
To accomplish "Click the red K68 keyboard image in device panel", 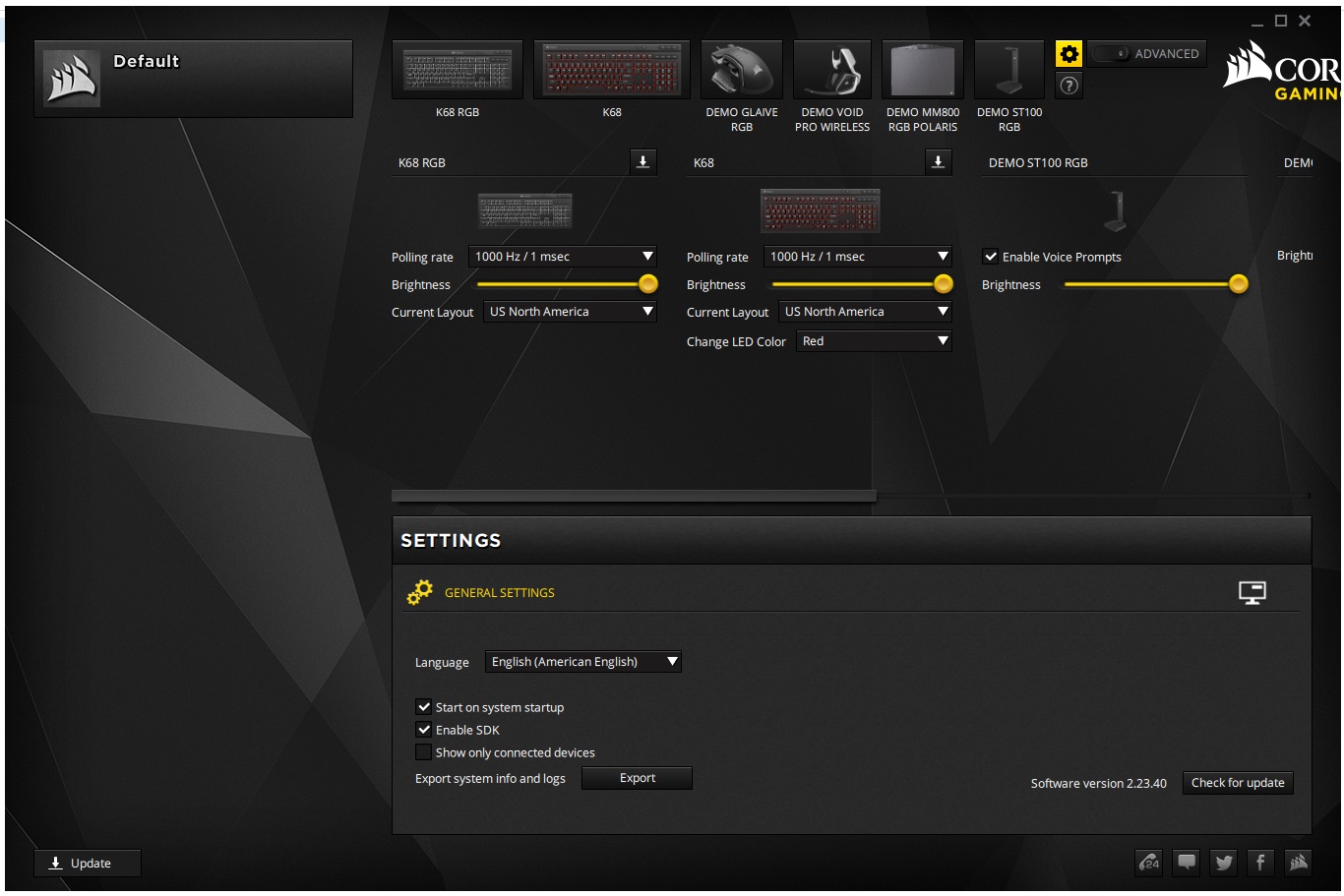I will (x=820, y=210).
